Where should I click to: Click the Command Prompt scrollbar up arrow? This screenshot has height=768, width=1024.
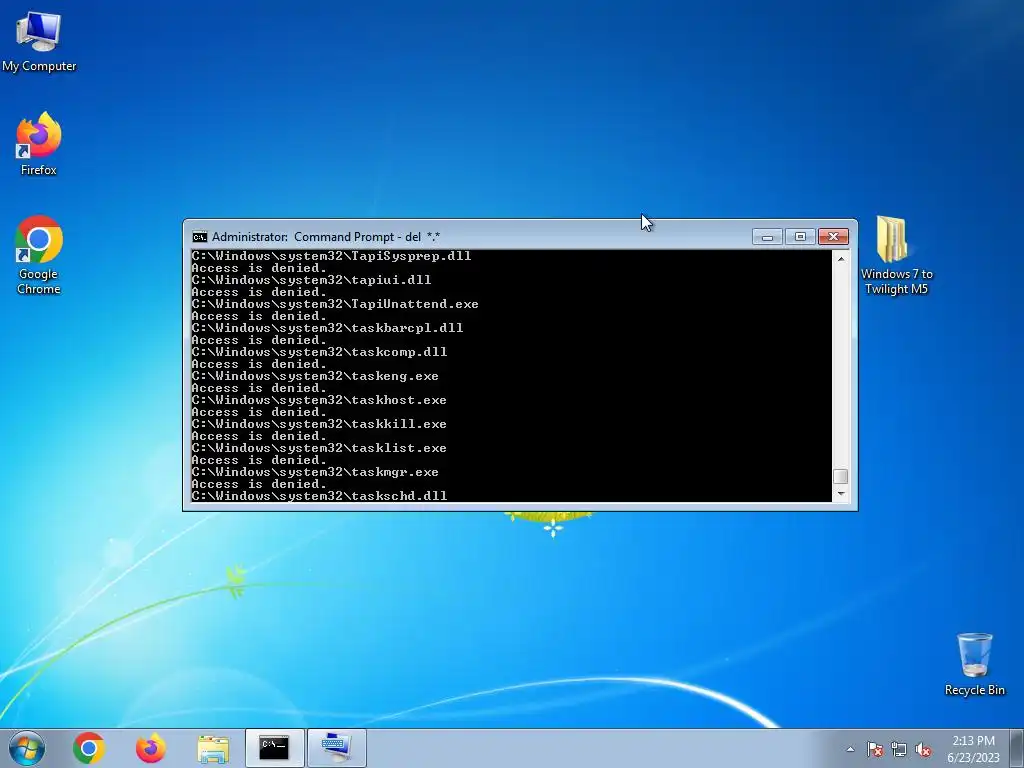[x=841, y=259]
